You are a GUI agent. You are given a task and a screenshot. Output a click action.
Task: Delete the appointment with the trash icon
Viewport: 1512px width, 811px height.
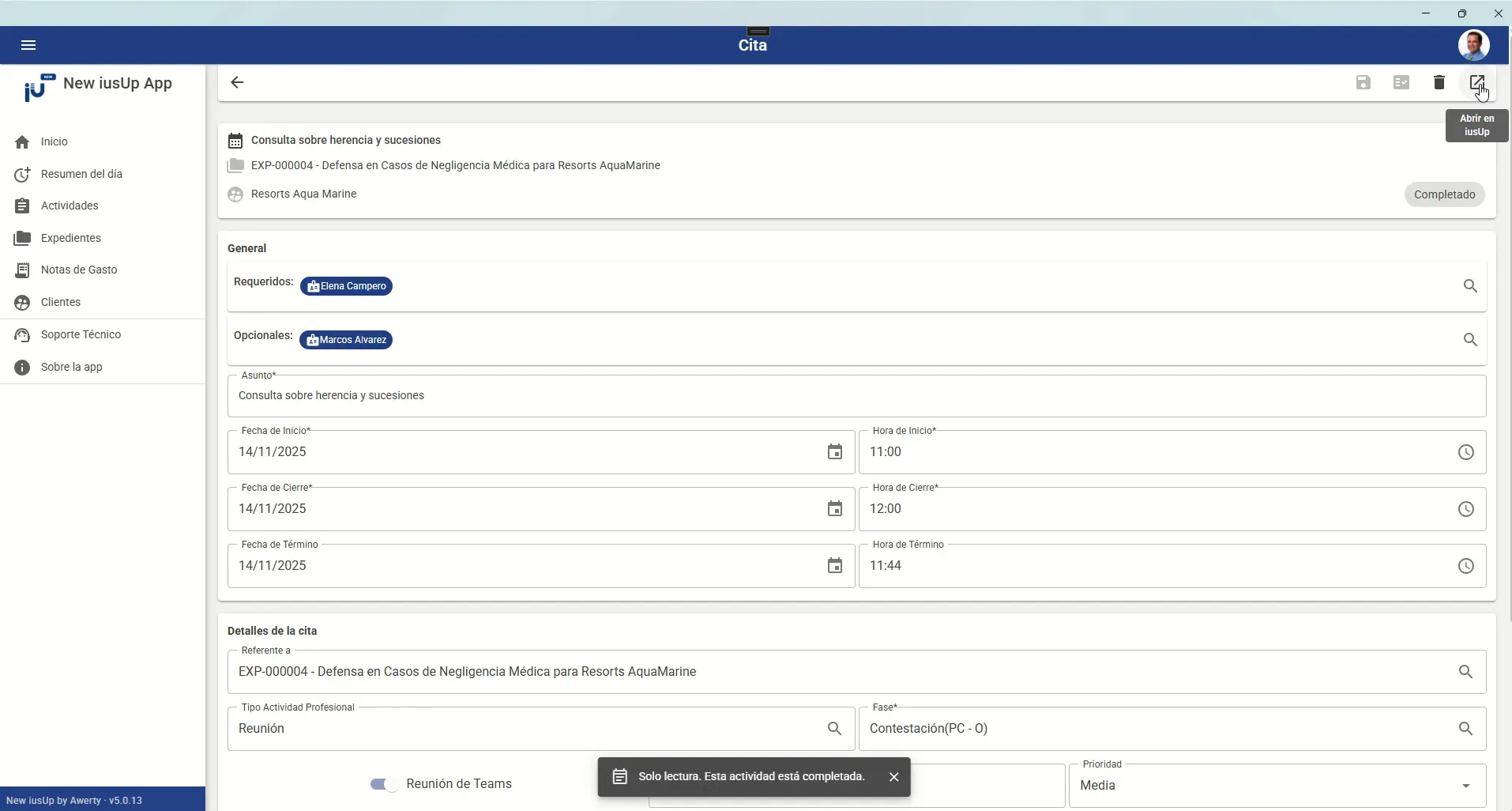(x=1439, y=82)
